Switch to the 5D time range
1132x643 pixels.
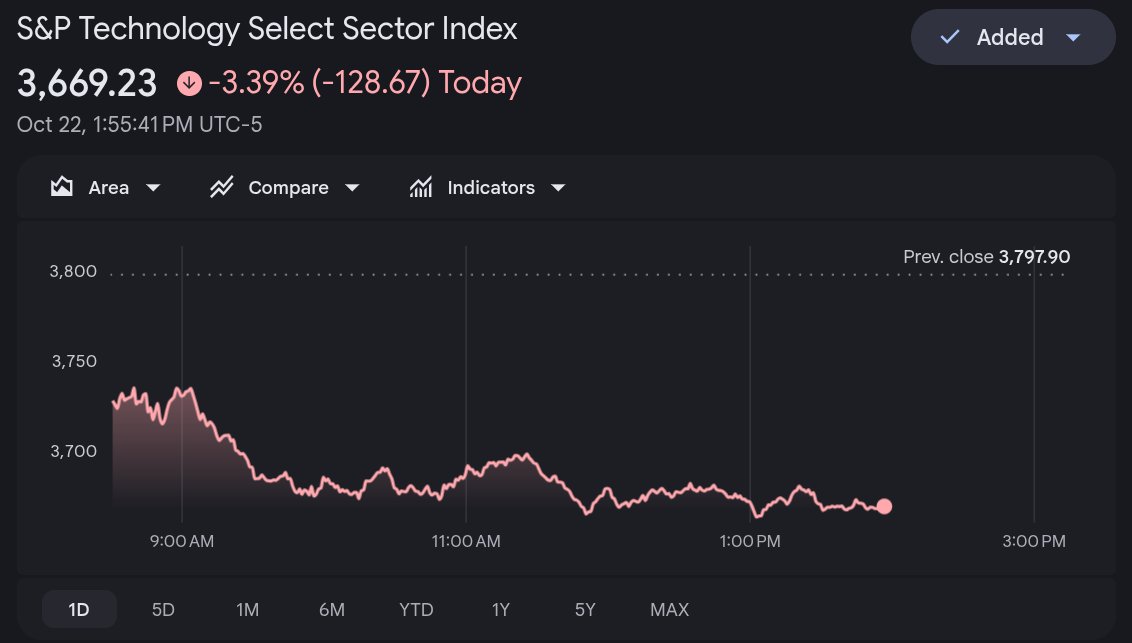click(163, 609)
